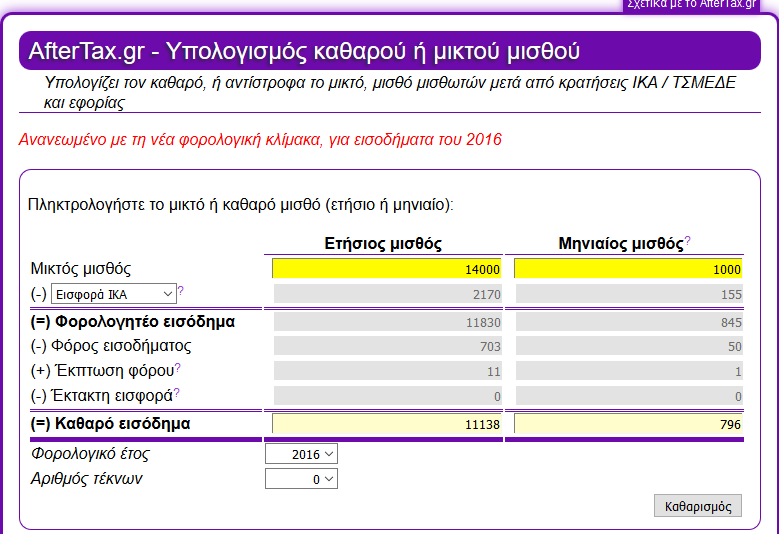Click the monthly net income field showing 796
This screenshot has width=779, height=534.
point(628,424)
